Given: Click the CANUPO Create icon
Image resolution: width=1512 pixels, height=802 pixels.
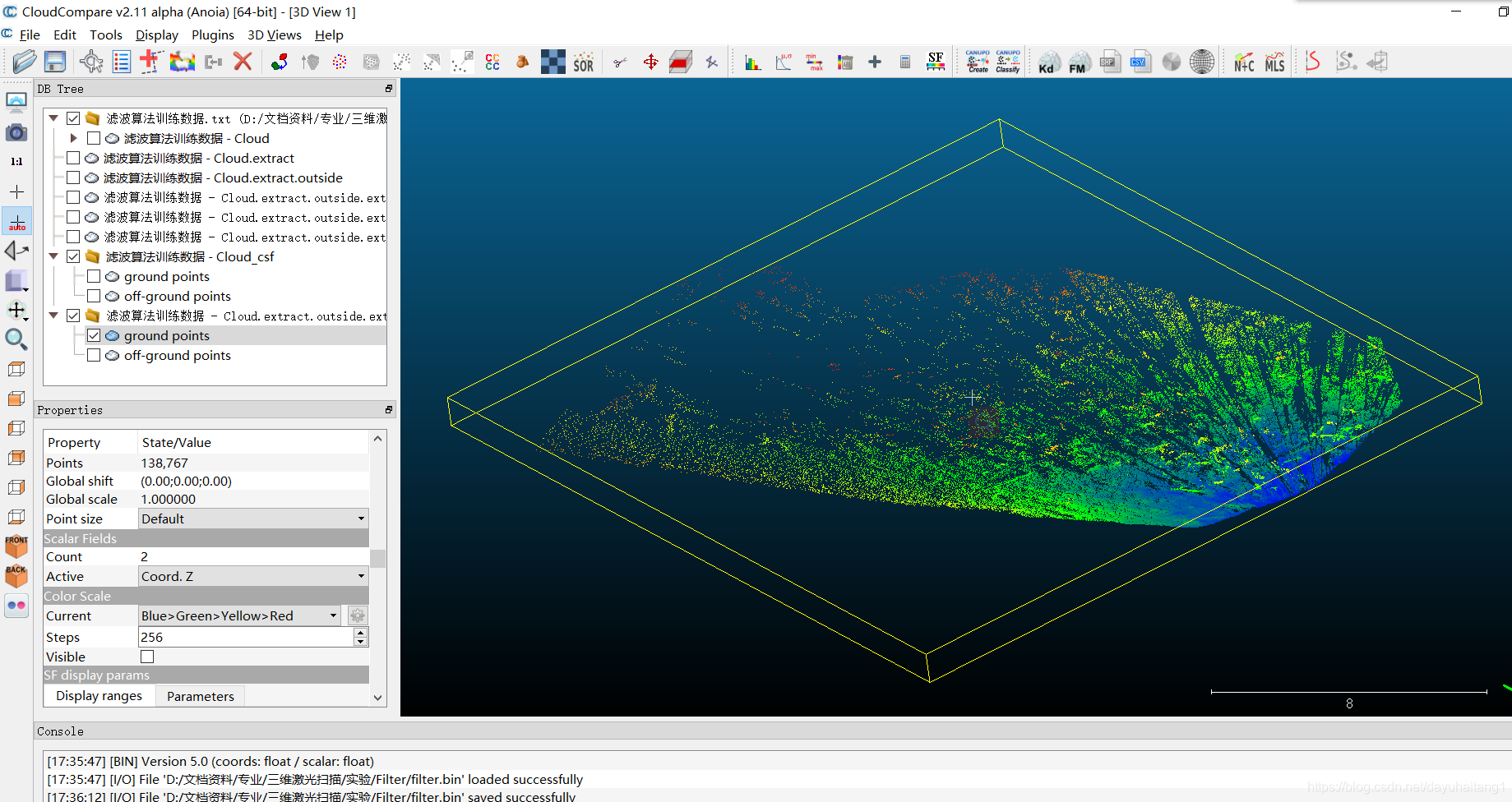Looking at the screenshot, I should coord(978,62).
